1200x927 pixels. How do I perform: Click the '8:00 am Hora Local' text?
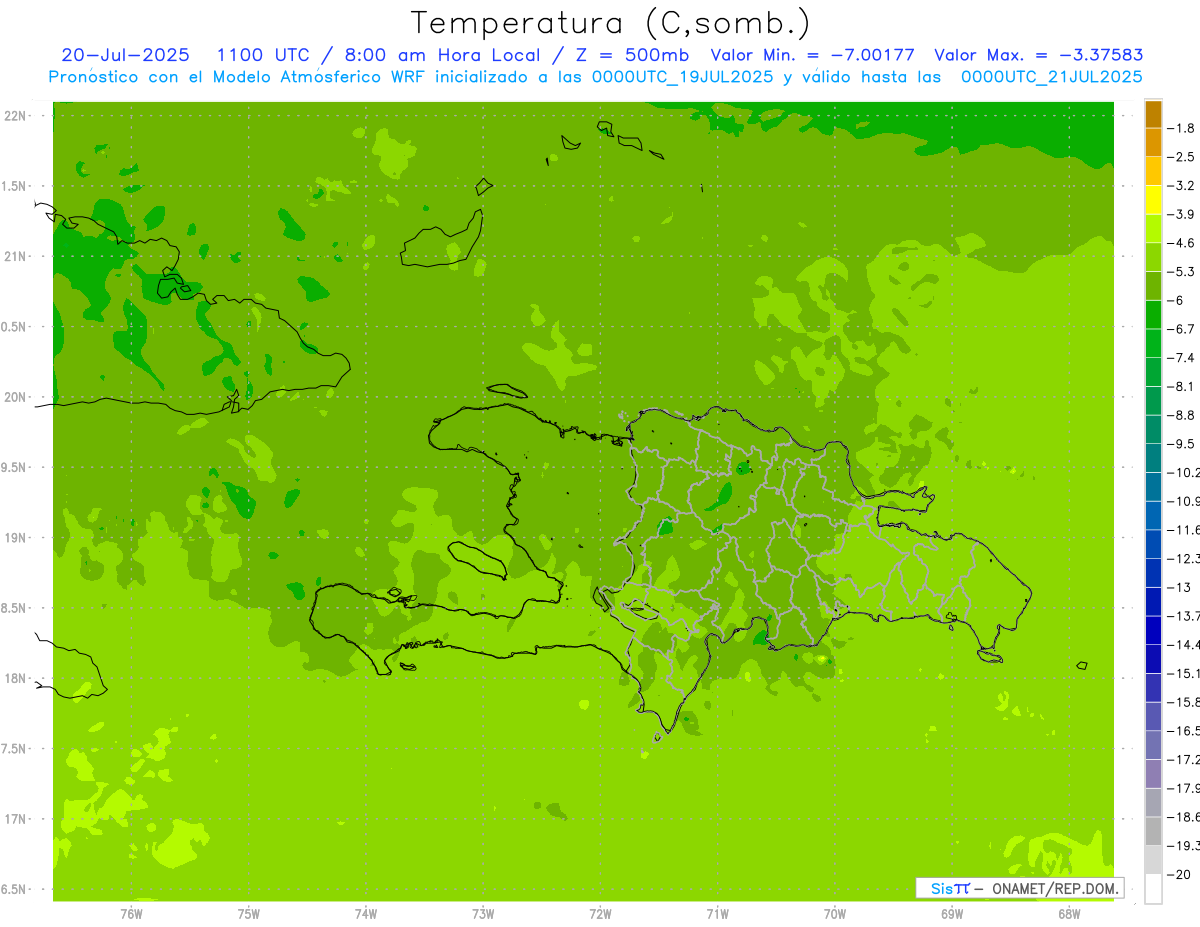tap(443, 55)
